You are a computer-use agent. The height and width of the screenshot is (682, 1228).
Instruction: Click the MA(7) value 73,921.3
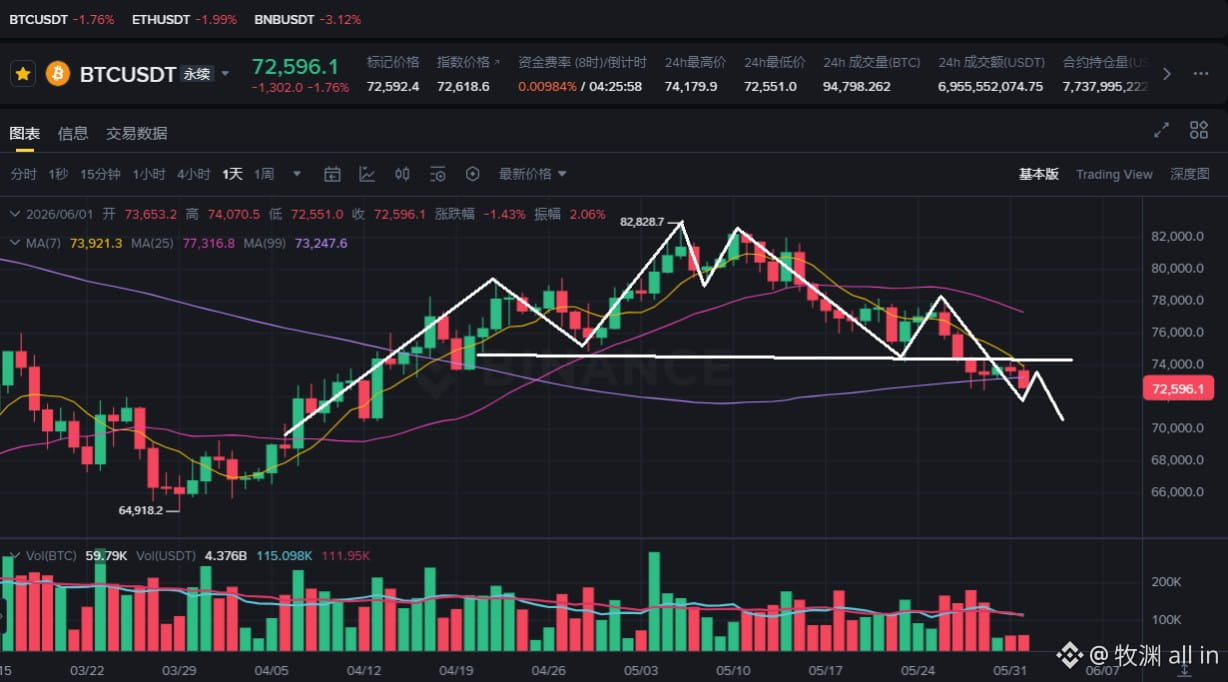(97, 243)
